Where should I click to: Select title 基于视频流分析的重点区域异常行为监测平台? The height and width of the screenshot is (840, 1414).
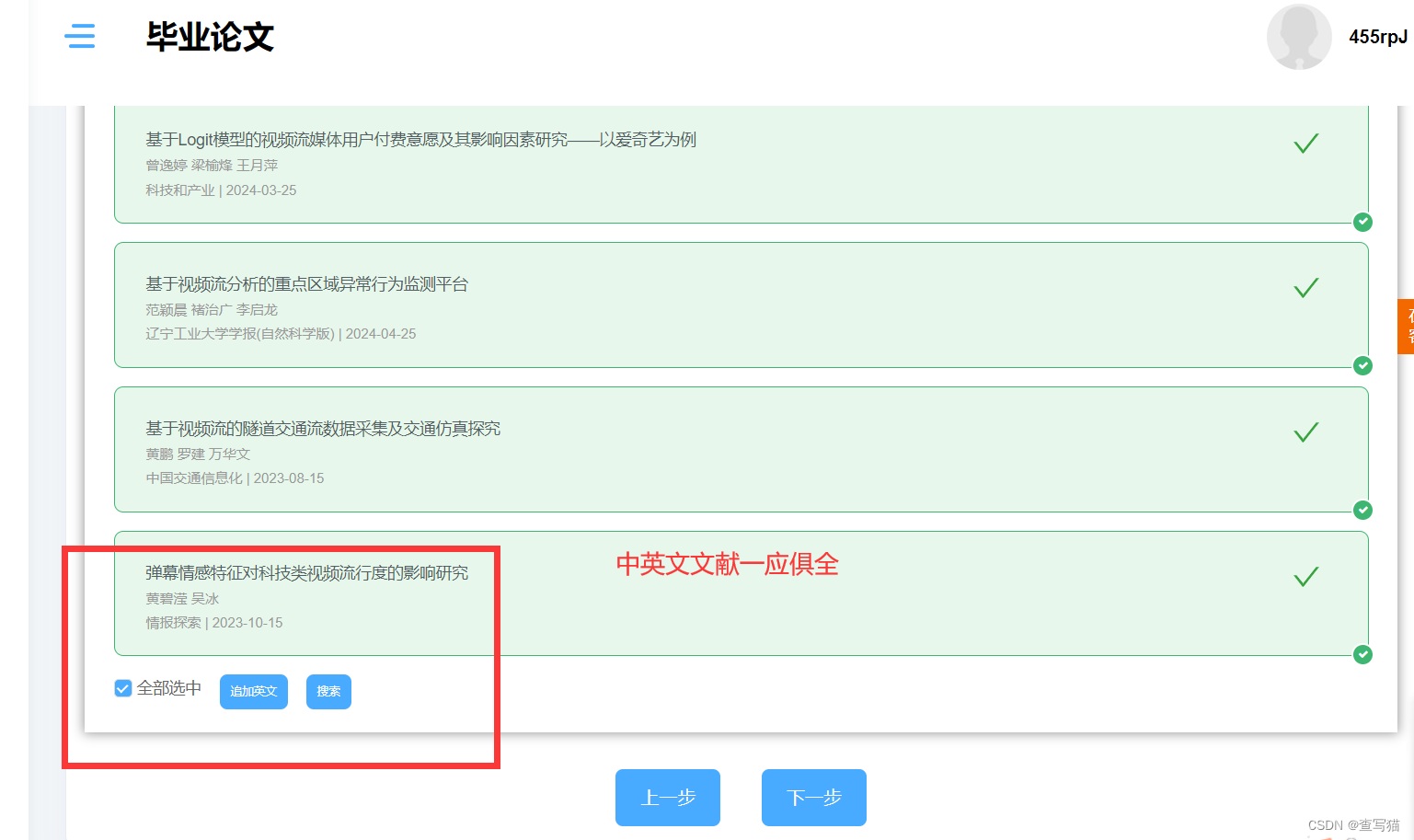point(306,284)
